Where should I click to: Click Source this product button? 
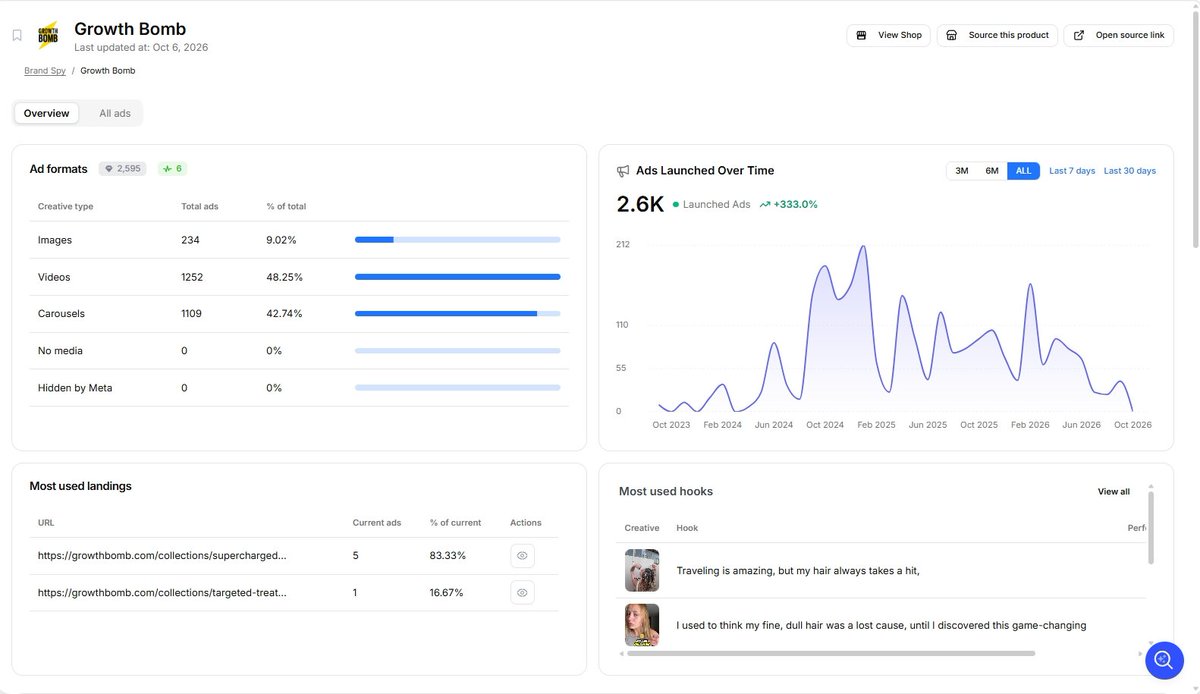[x=998, y=35]
